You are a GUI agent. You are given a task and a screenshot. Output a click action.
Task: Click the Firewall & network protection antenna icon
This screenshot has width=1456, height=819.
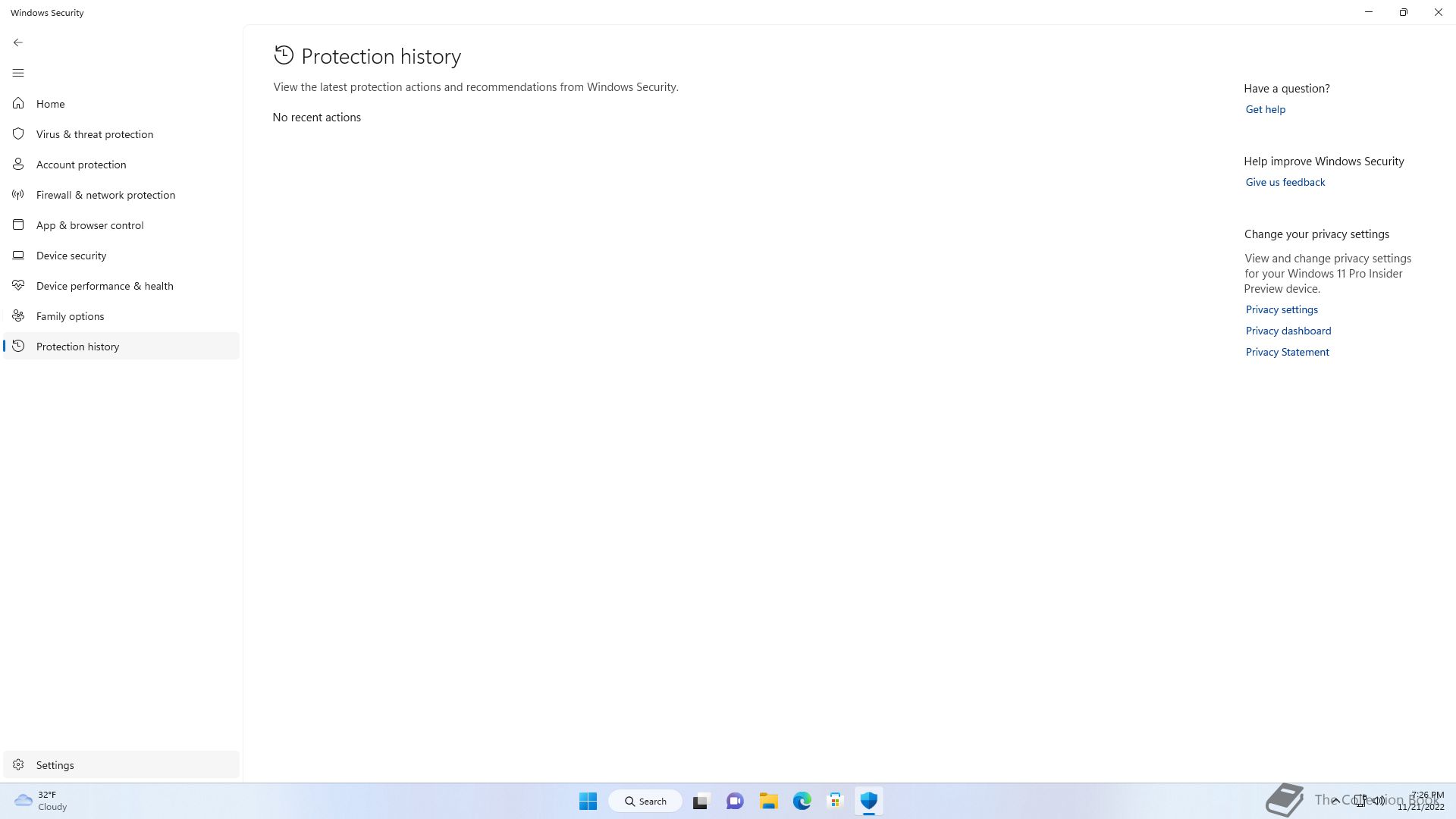coord(18,194)
